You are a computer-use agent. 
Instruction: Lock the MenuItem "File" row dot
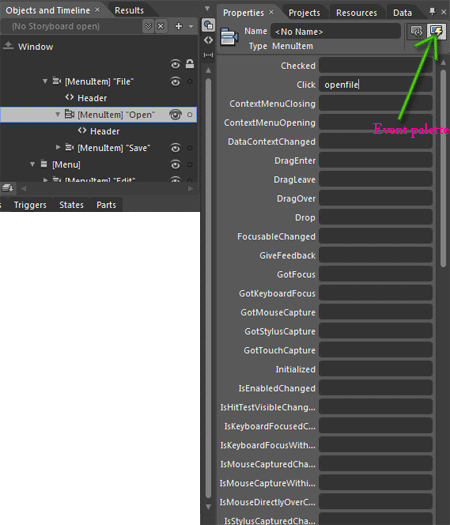coord(190,81)
